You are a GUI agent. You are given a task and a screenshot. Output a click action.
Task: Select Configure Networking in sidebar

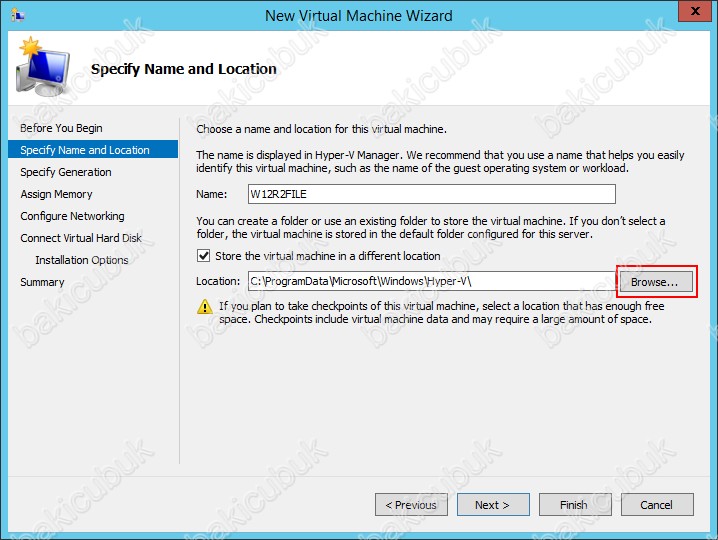pos(72,216)
